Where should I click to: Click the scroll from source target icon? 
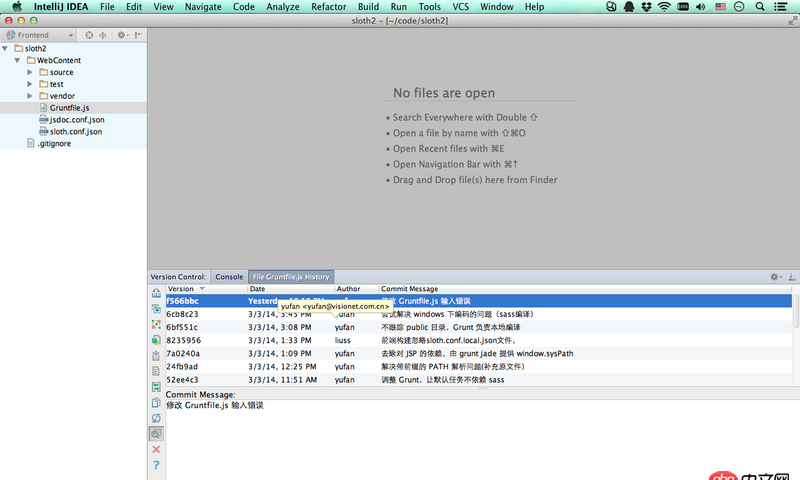coord(89,35)
